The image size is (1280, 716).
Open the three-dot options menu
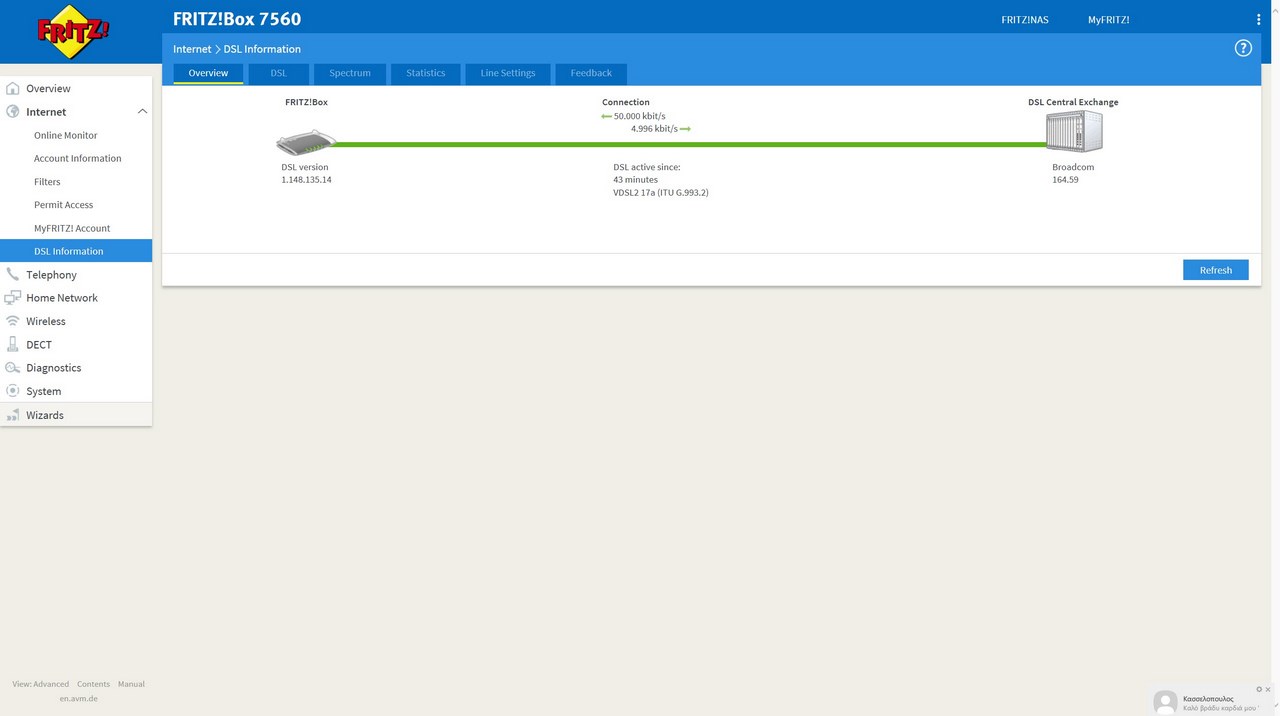click(x=1259, y=20)
